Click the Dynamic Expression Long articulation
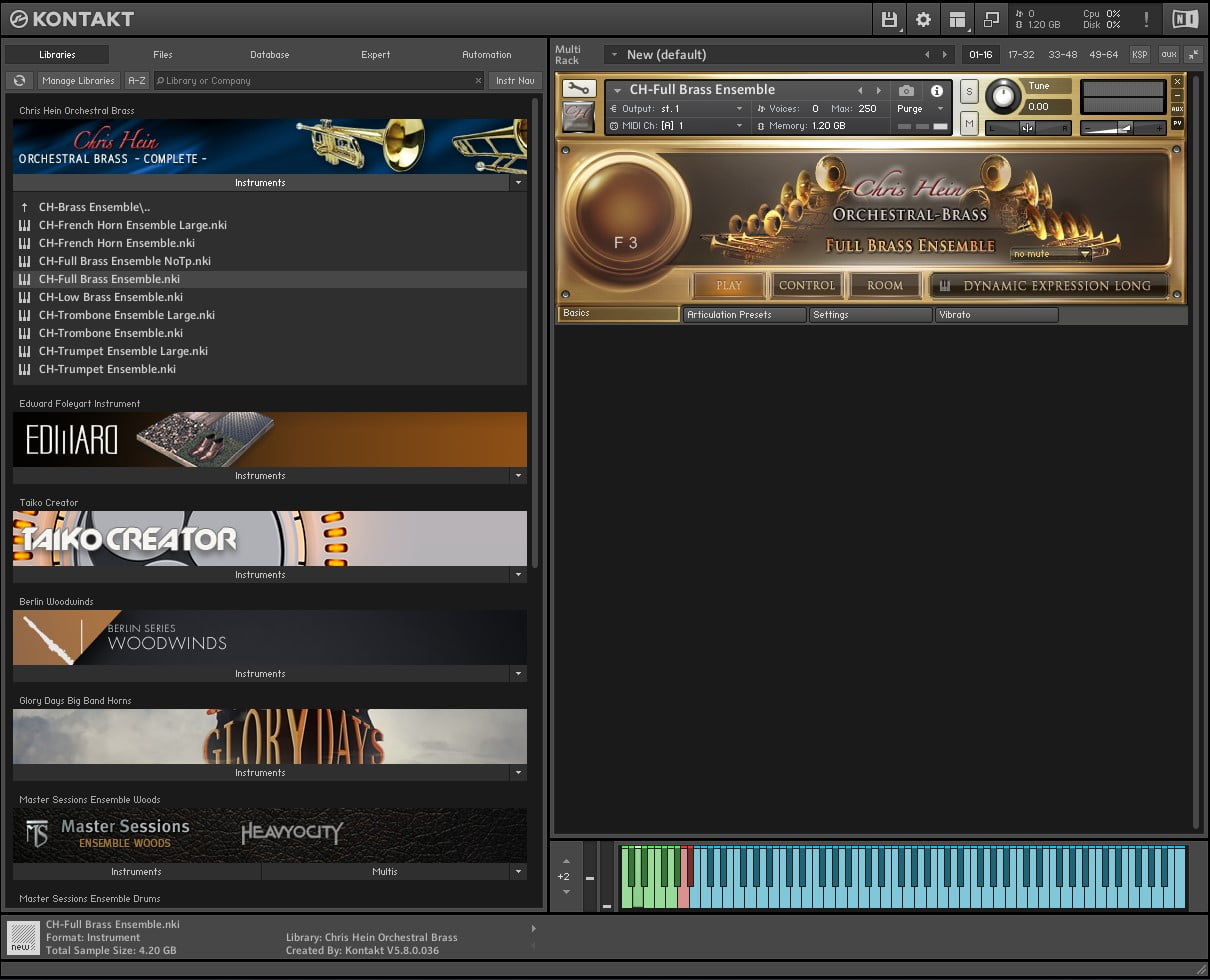Viewport: 1210px width, 980px height. coord(1049,286)
